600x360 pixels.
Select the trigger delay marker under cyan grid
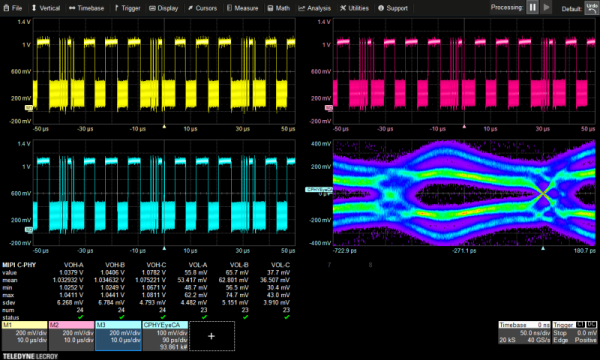(164, 248)
